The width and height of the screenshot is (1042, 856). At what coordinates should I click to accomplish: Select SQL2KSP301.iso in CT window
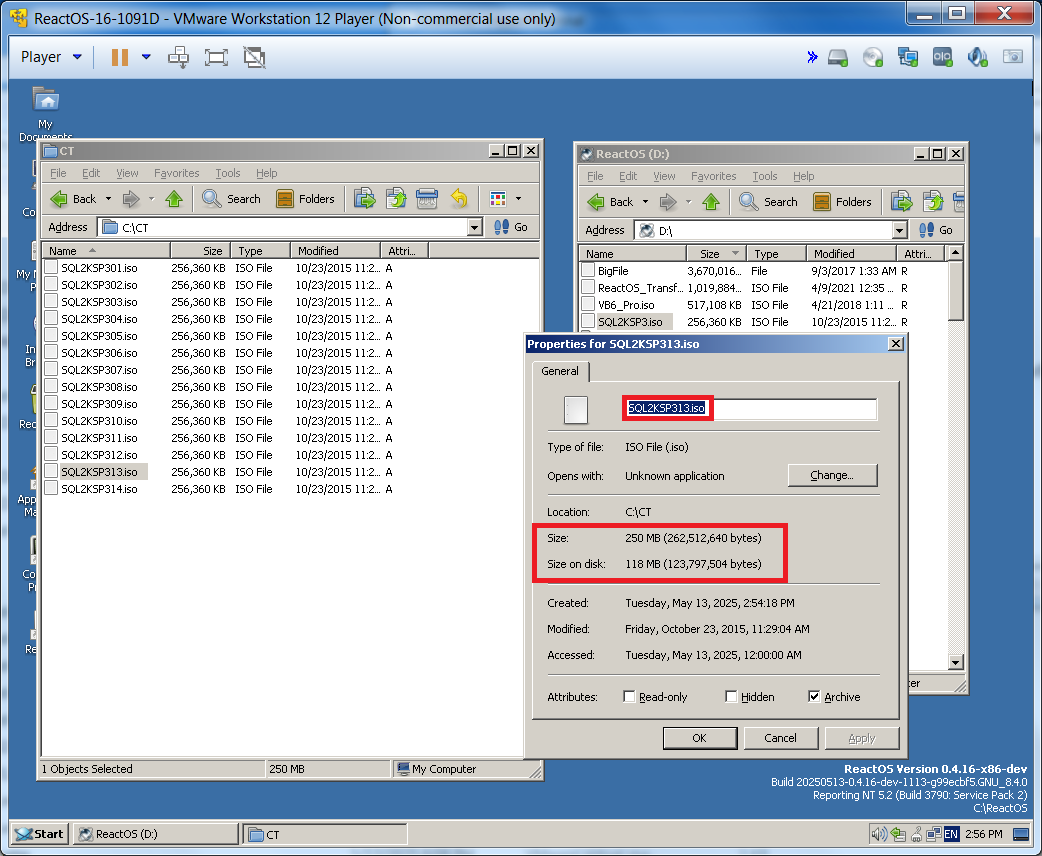(99, 268)
